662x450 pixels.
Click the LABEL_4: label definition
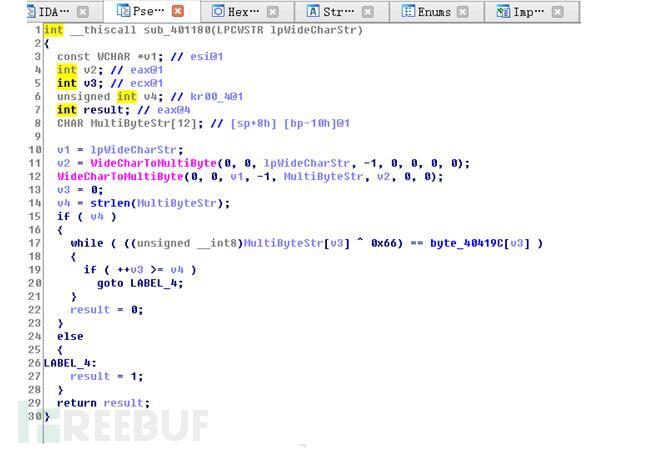[x=70, y=363]
